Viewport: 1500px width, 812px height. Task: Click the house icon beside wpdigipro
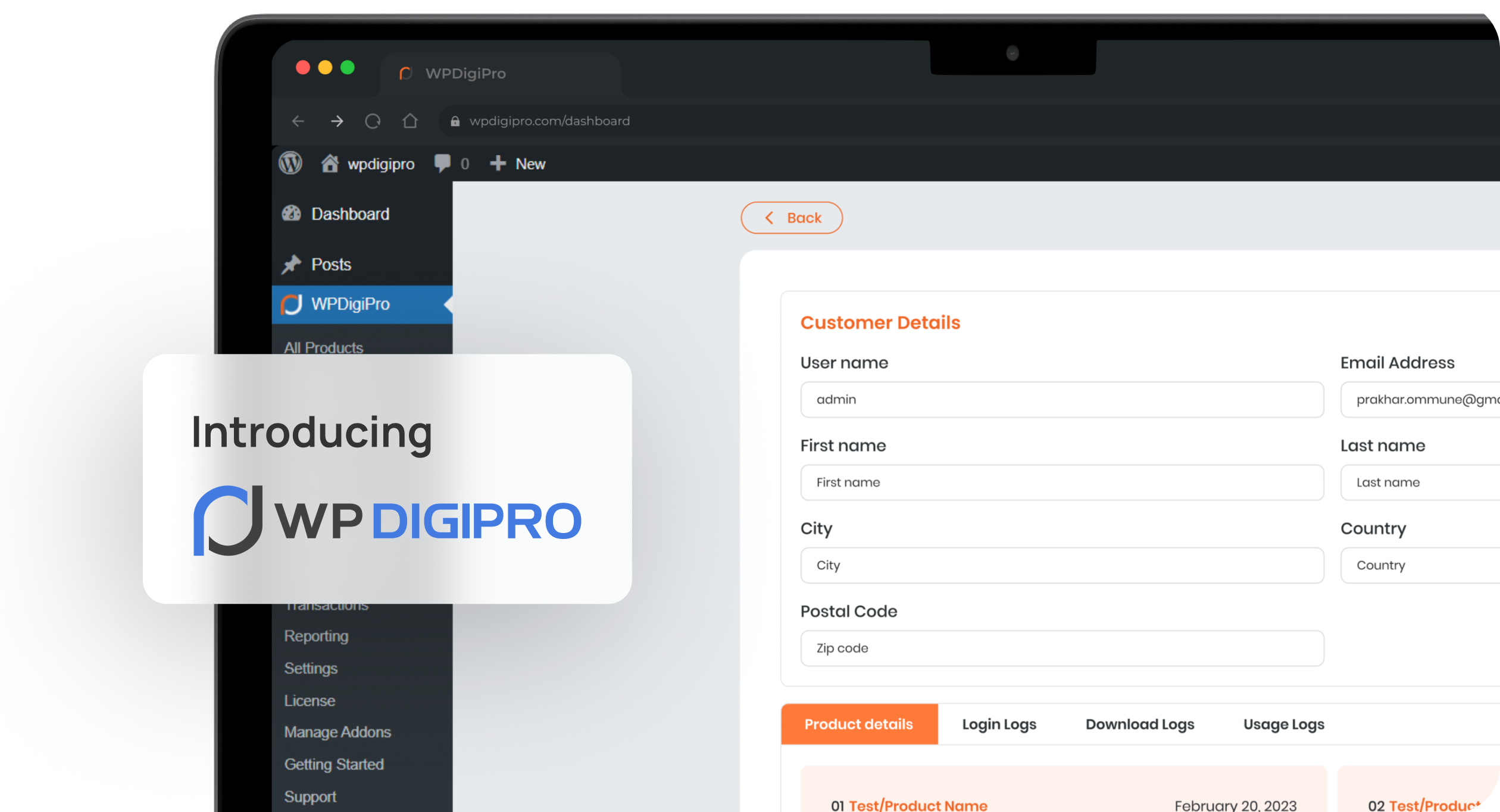[x=330, y=163]
